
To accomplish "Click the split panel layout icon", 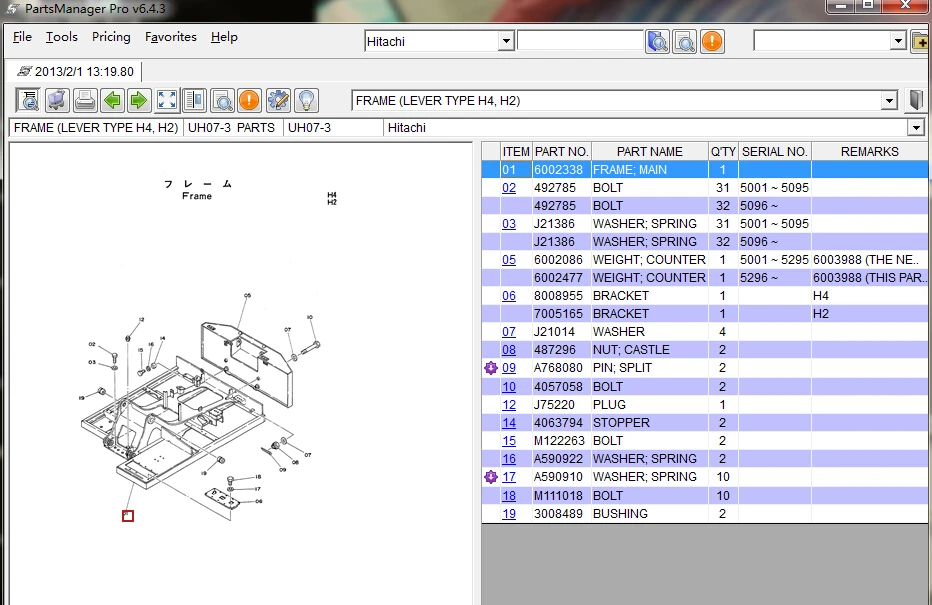I will coord(194,100).
